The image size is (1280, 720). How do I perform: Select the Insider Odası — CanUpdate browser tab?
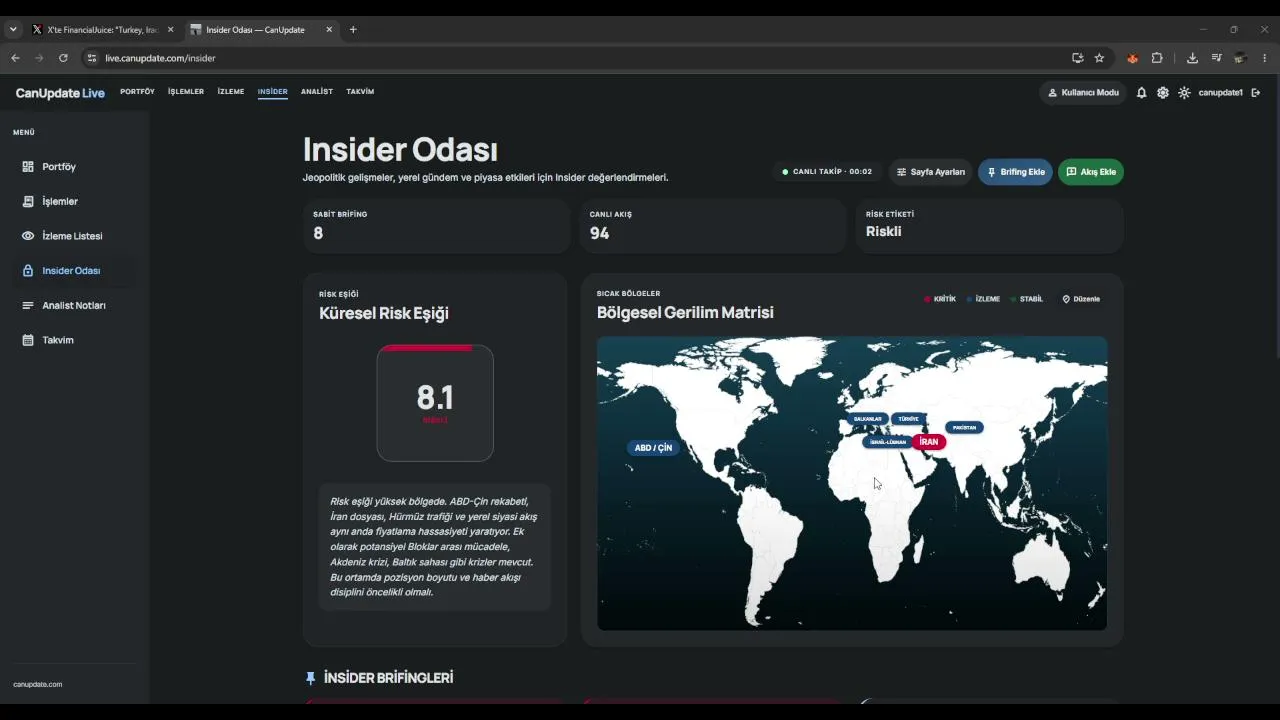click(261, 30)
